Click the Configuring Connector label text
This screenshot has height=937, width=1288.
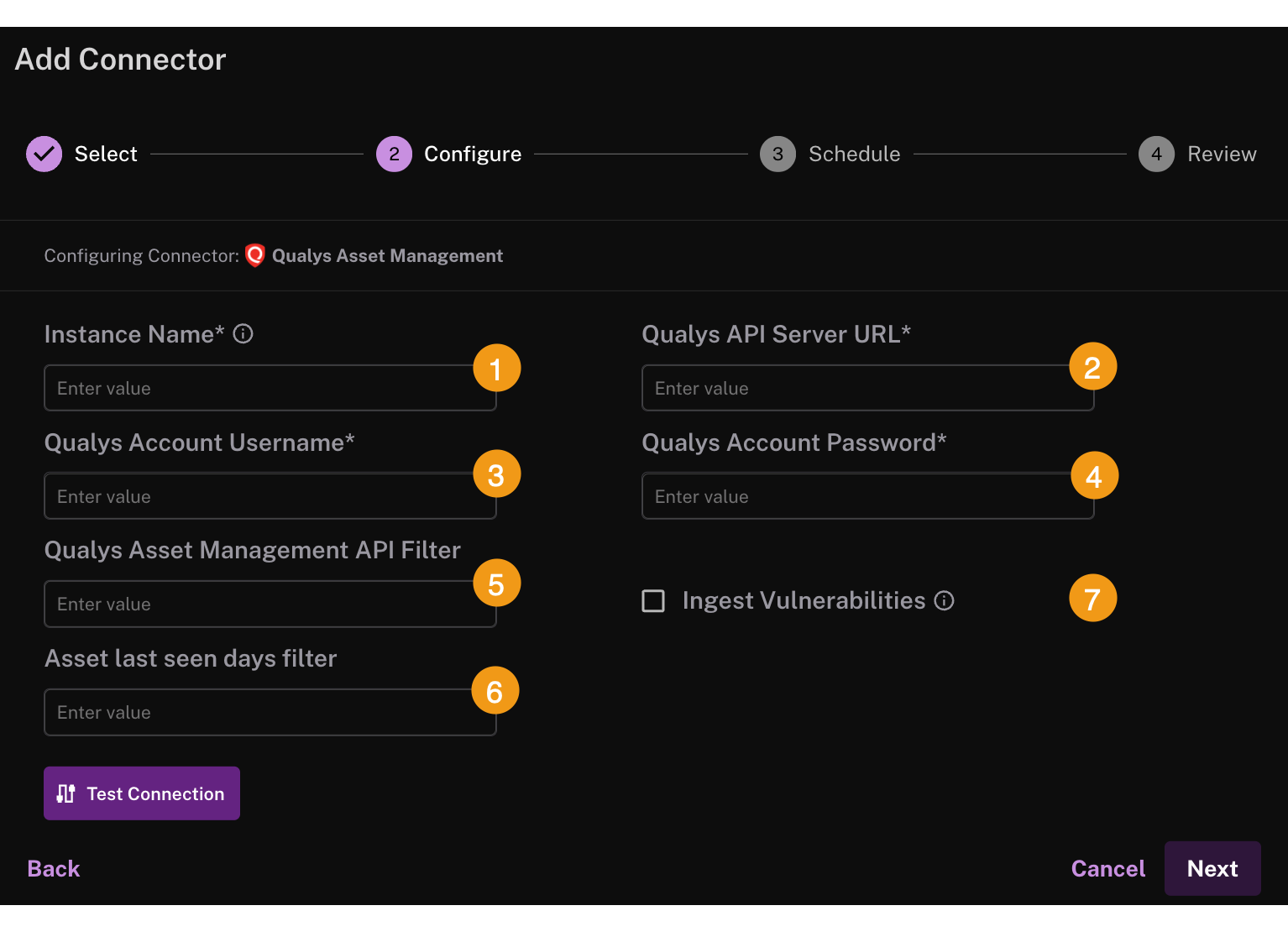tap(142, 255)
